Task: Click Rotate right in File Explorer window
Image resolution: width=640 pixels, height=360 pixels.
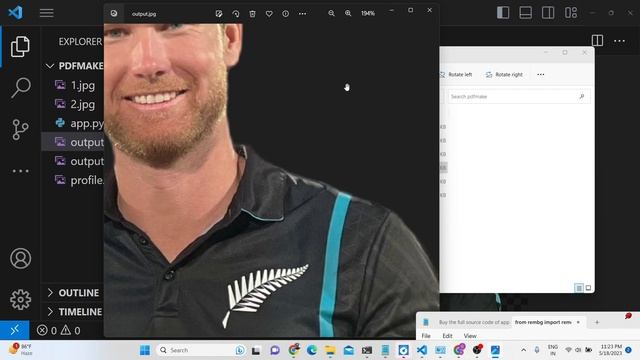Action: [504, 75]
